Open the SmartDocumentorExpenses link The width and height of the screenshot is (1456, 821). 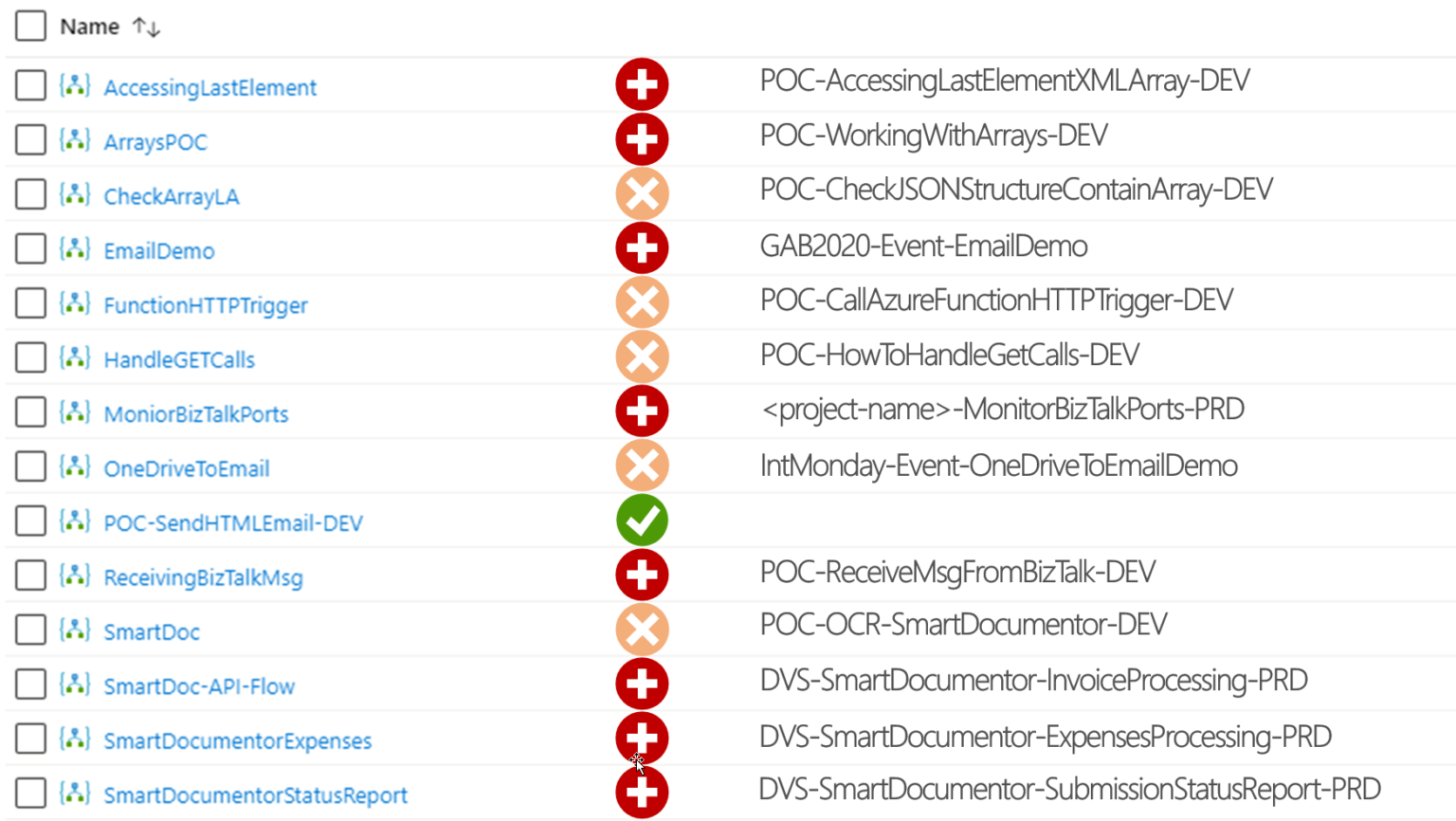pos(237,741)
